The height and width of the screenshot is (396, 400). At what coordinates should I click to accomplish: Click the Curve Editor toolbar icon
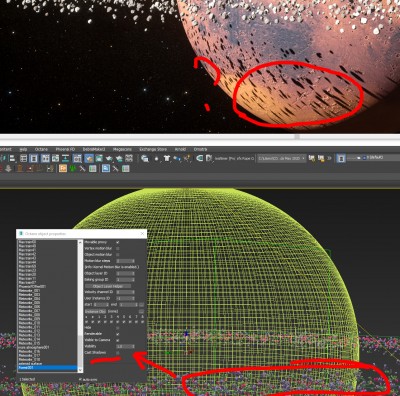coord(55,158)
